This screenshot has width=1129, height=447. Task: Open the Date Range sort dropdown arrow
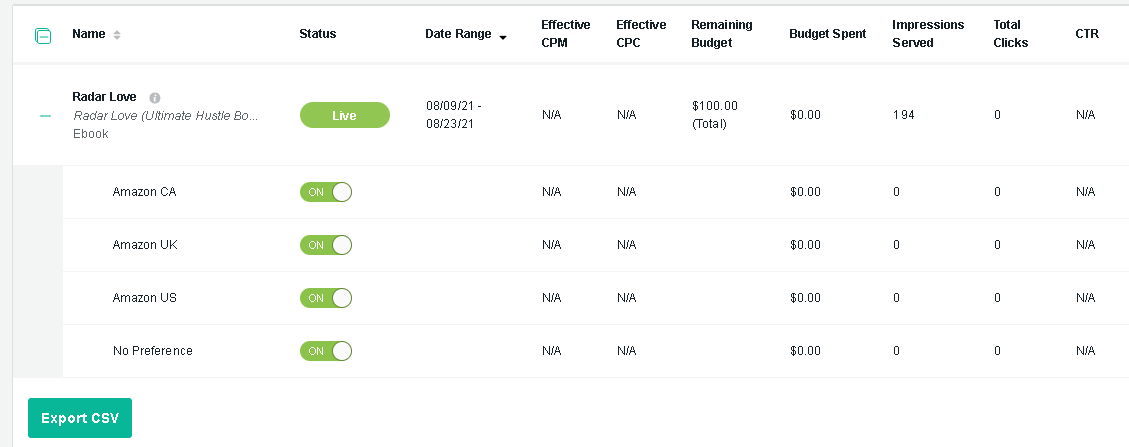[503, 37]
